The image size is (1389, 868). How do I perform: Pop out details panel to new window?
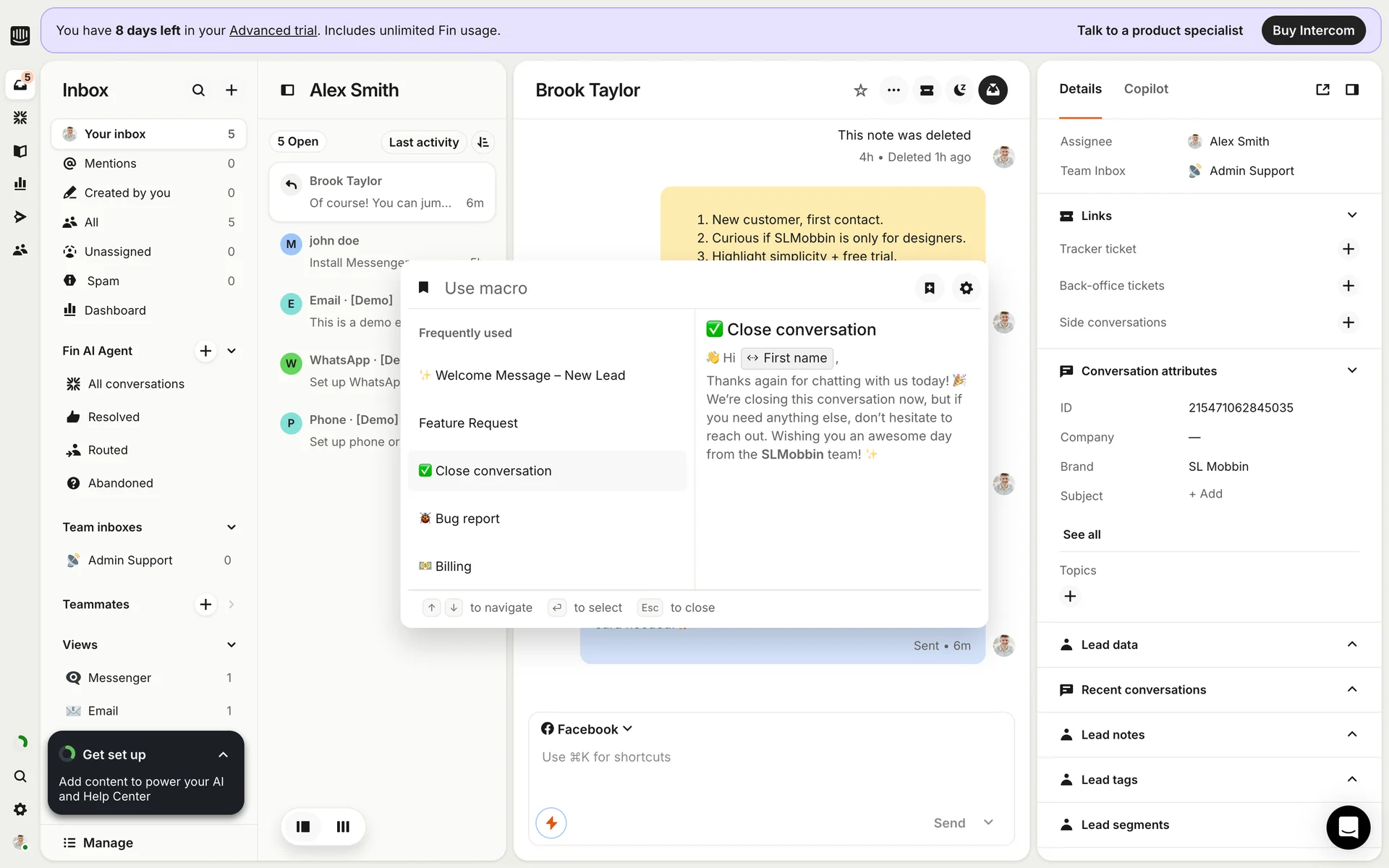point(1322,90)
